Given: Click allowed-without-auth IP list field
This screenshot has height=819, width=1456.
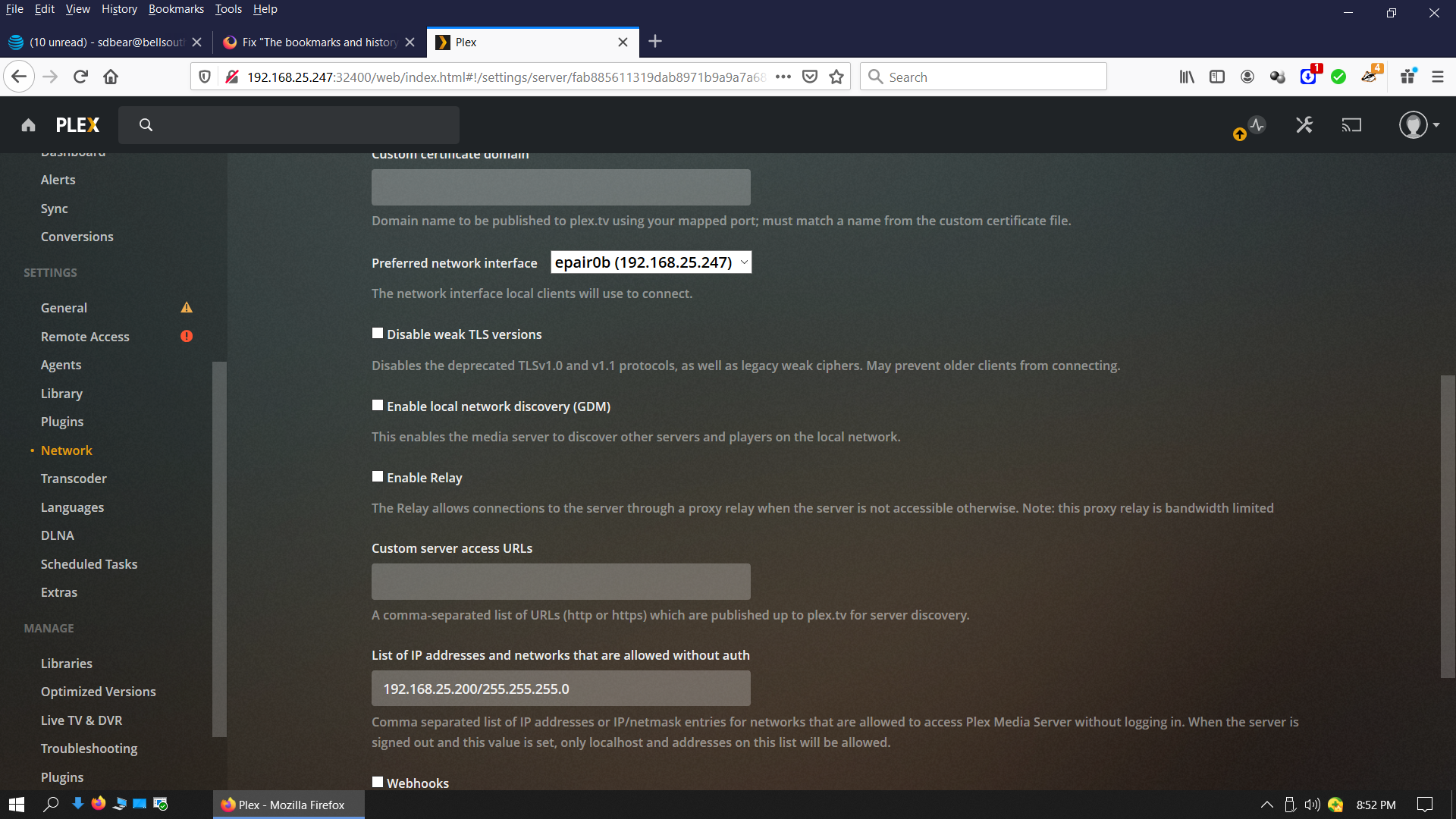Looking at the screenshot, I should coord(561,689).
